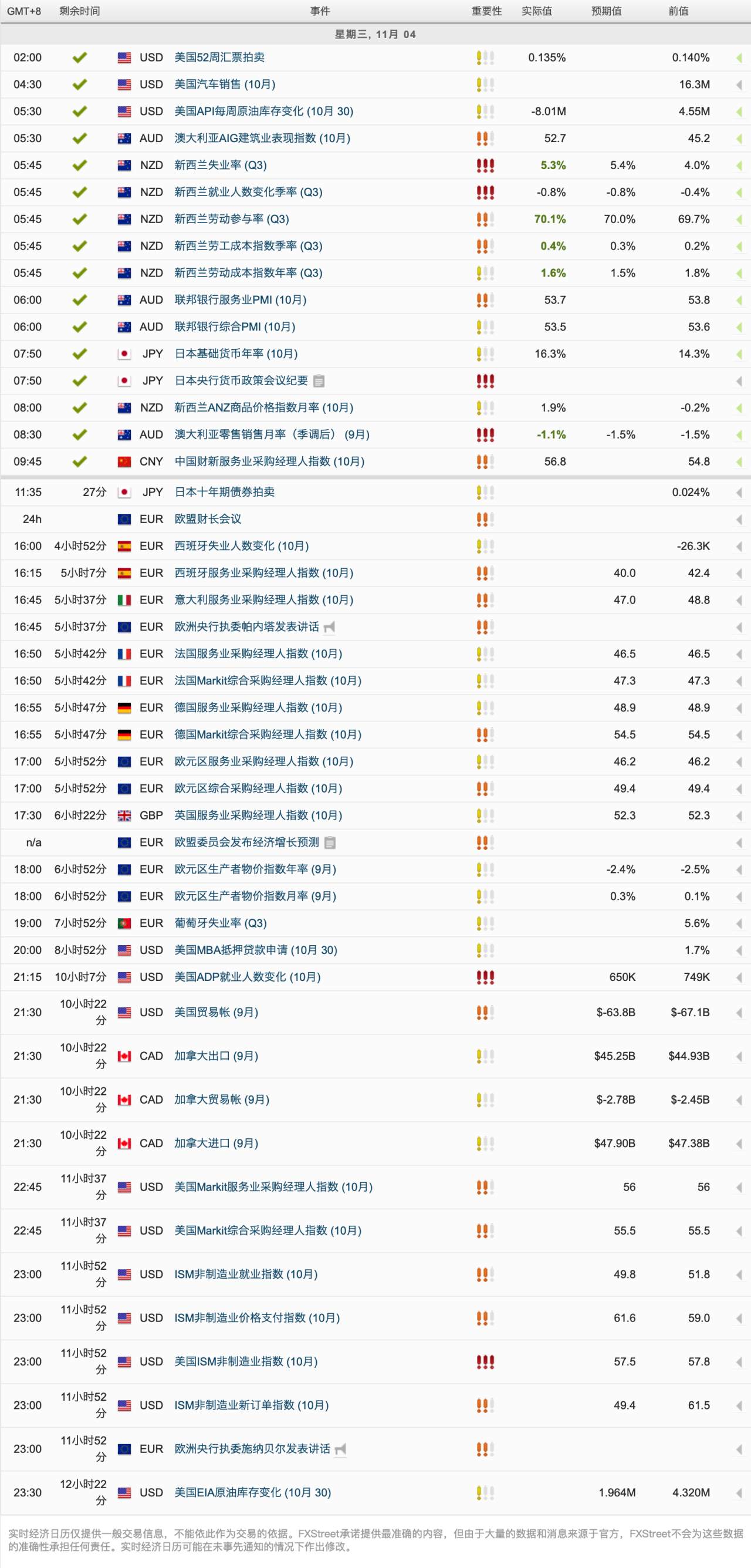Expand details arrow for 欧元区综合采购经理人指数
The width and height of the screenshot is (751, 1568).
[739, 789]
